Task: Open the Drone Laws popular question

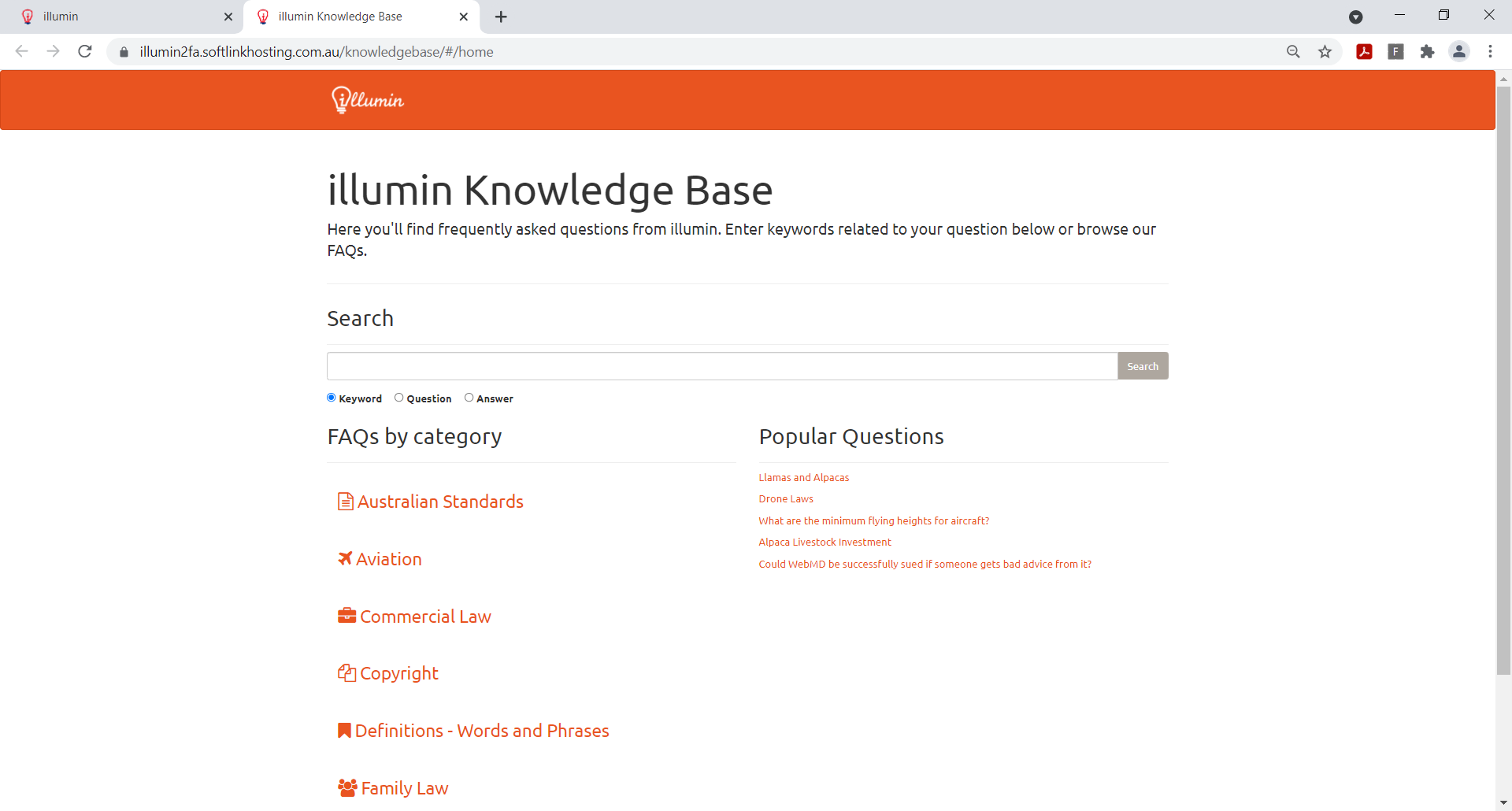Action: 785,498
